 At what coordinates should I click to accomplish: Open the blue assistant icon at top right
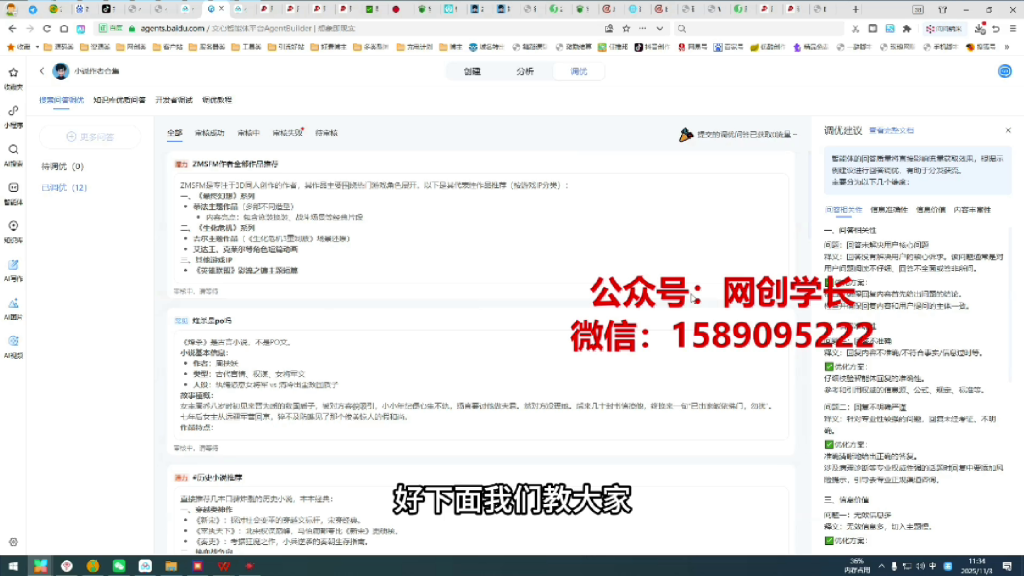(x=1004, y=71)
